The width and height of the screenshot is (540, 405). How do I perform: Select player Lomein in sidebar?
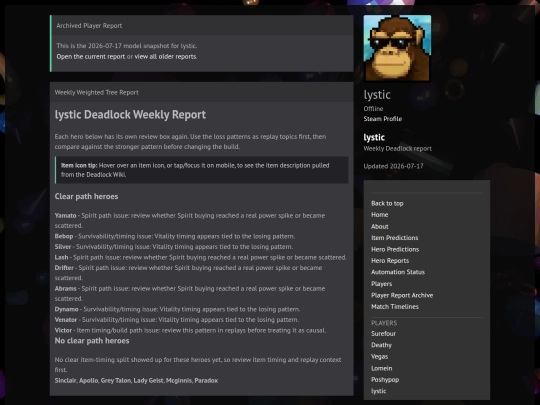(x=381, y=368)
